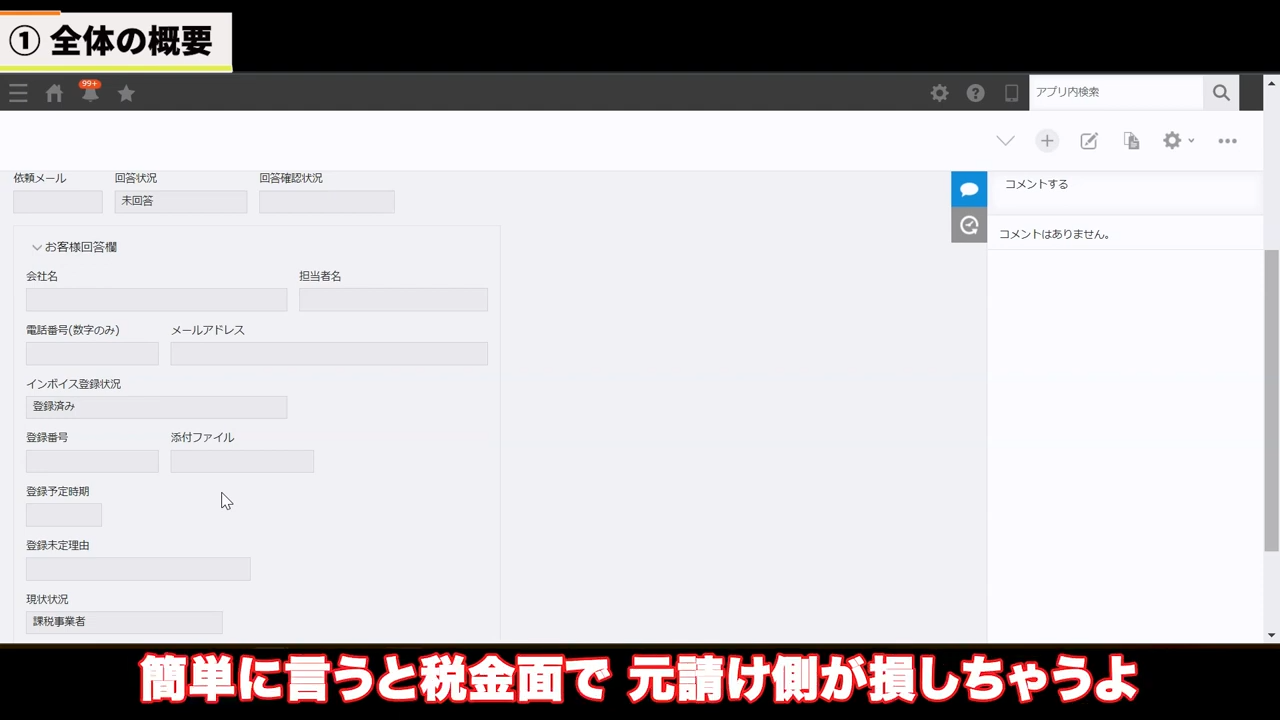1280x720 pixels.
Task: Click the page vertical scrollbar thumb
Action: (x=1271, y=400)
